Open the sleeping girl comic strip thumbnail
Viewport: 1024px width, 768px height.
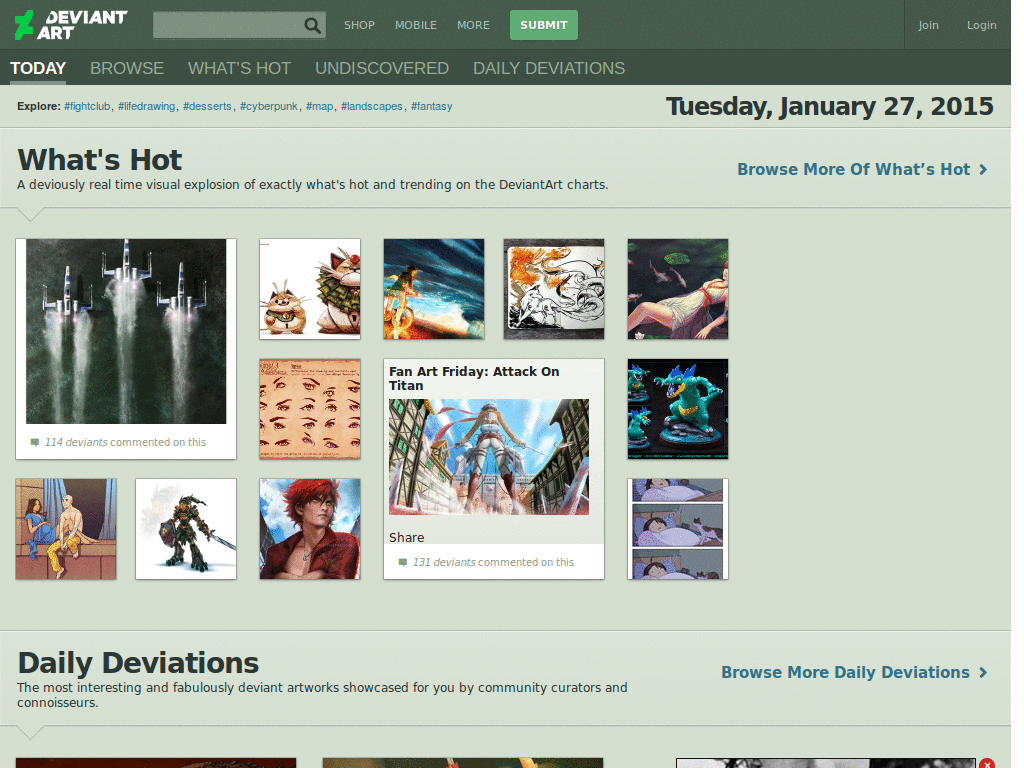pyautogui.click(x=678, y=529)
